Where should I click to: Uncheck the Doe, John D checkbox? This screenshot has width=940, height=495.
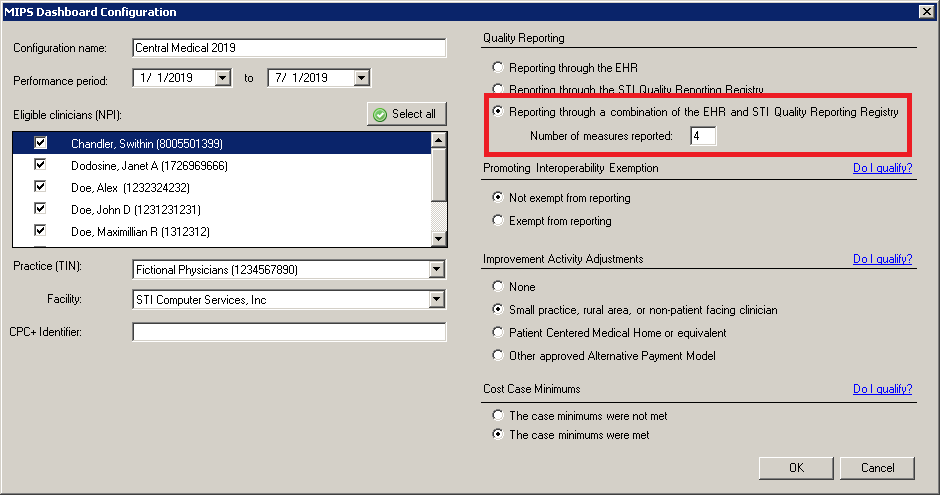(x=41, y=210)
